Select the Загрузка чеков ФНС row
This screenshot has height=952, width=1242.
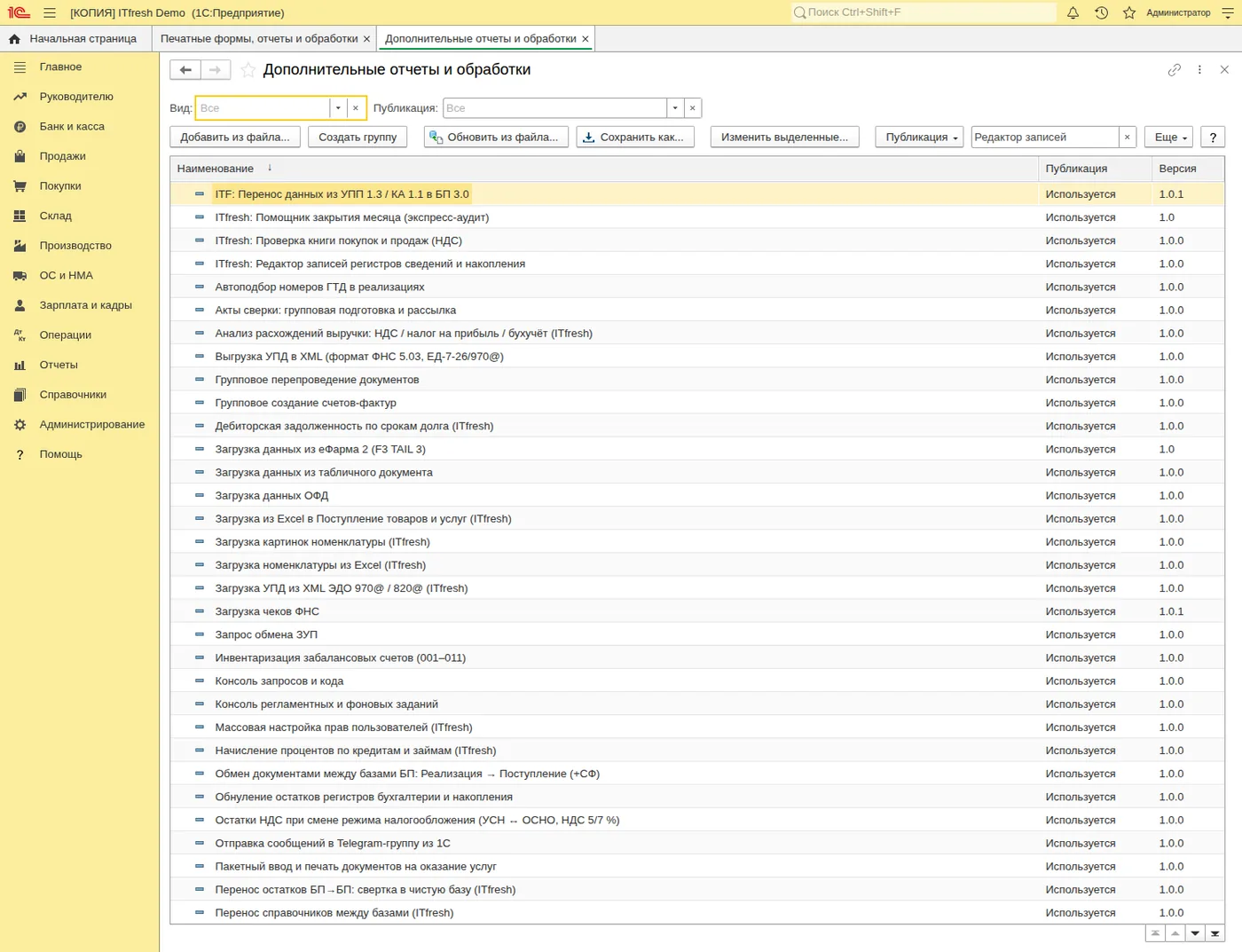pos(696,611)
